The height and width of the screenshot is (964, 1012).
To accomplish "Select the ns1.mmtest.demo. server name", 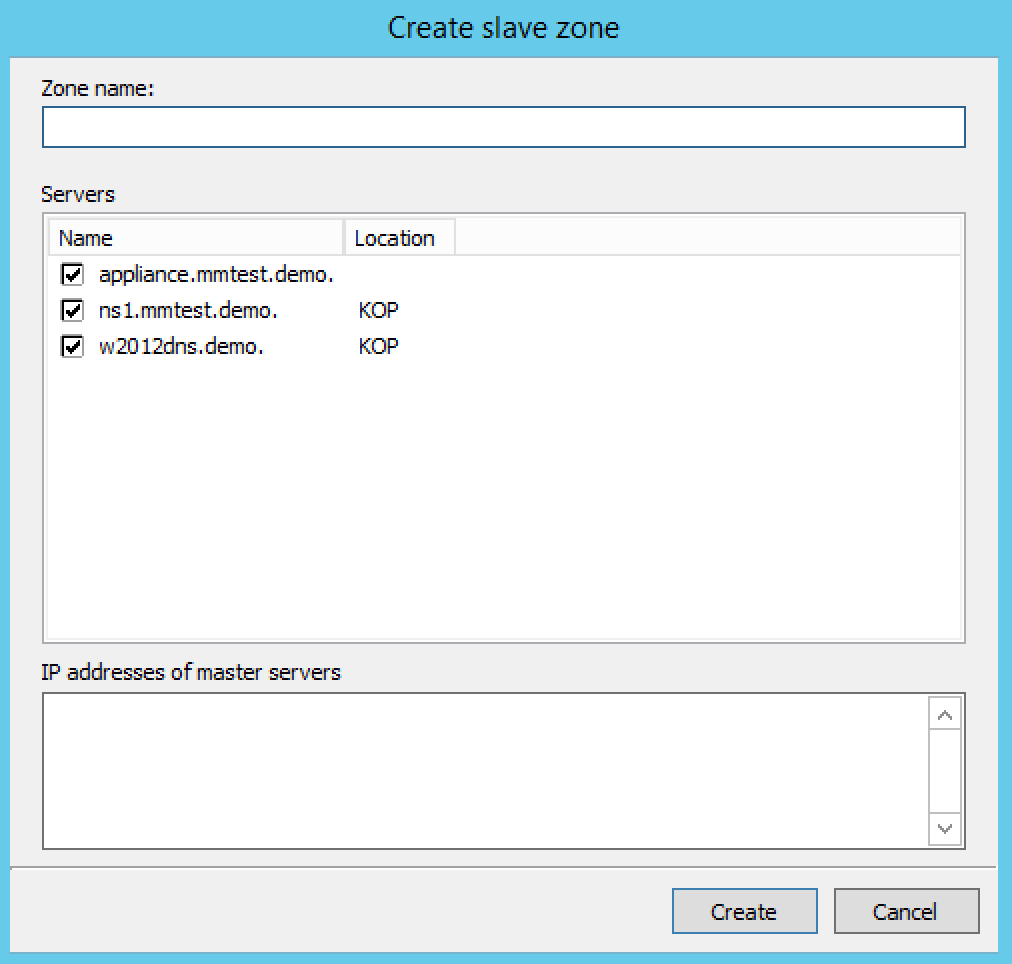I will click(x=188, y=311).
